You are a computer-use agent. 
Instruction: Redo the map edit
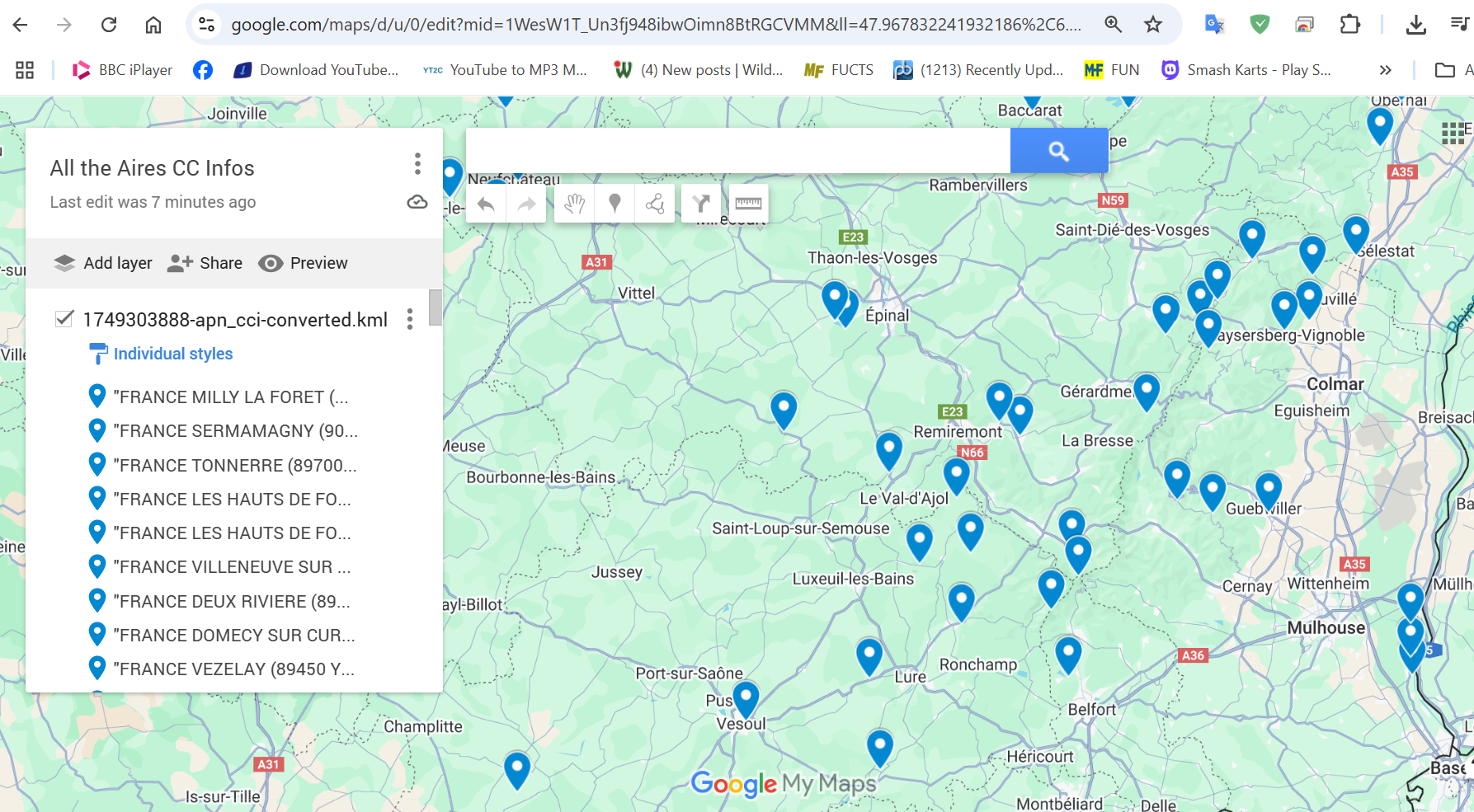click(526, 204)
